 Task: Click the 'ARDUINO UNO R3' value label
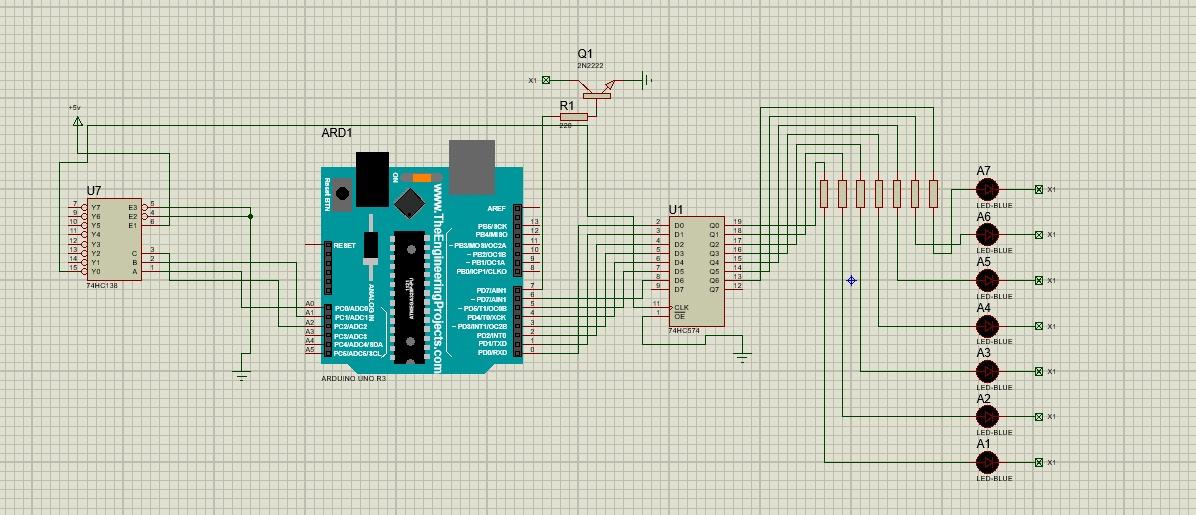pyautogui.click(x=354, y=379)
